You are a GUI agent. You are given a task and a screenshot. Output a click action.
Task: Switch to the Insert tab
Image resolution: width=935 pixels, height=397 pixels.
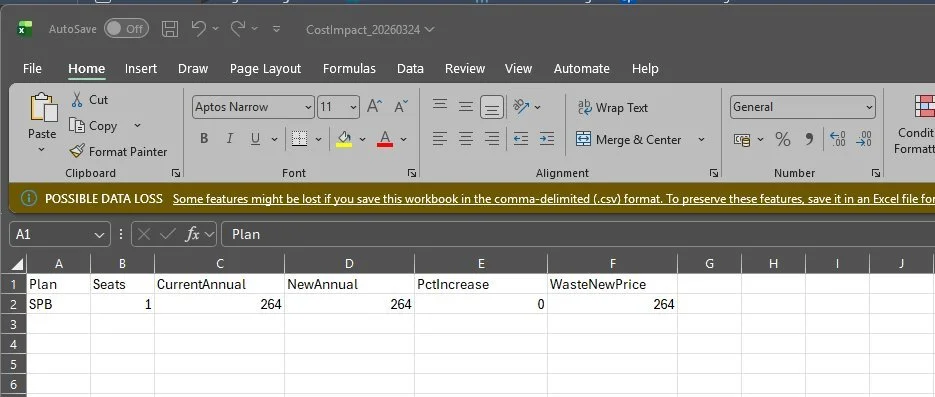[141, 69]
